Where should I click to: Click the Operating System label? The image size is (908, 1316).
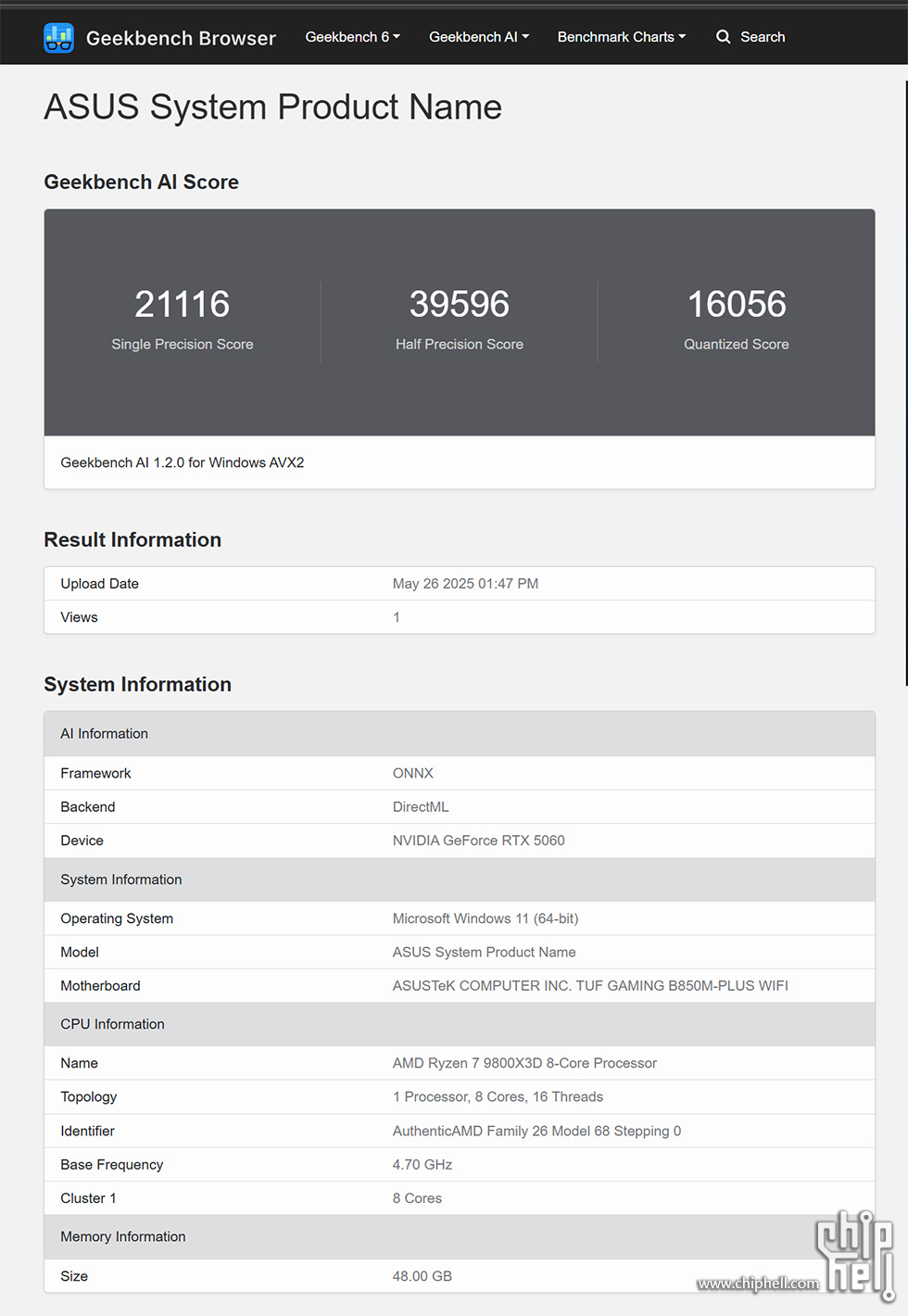pyautogui.click(x=117, y=918)
